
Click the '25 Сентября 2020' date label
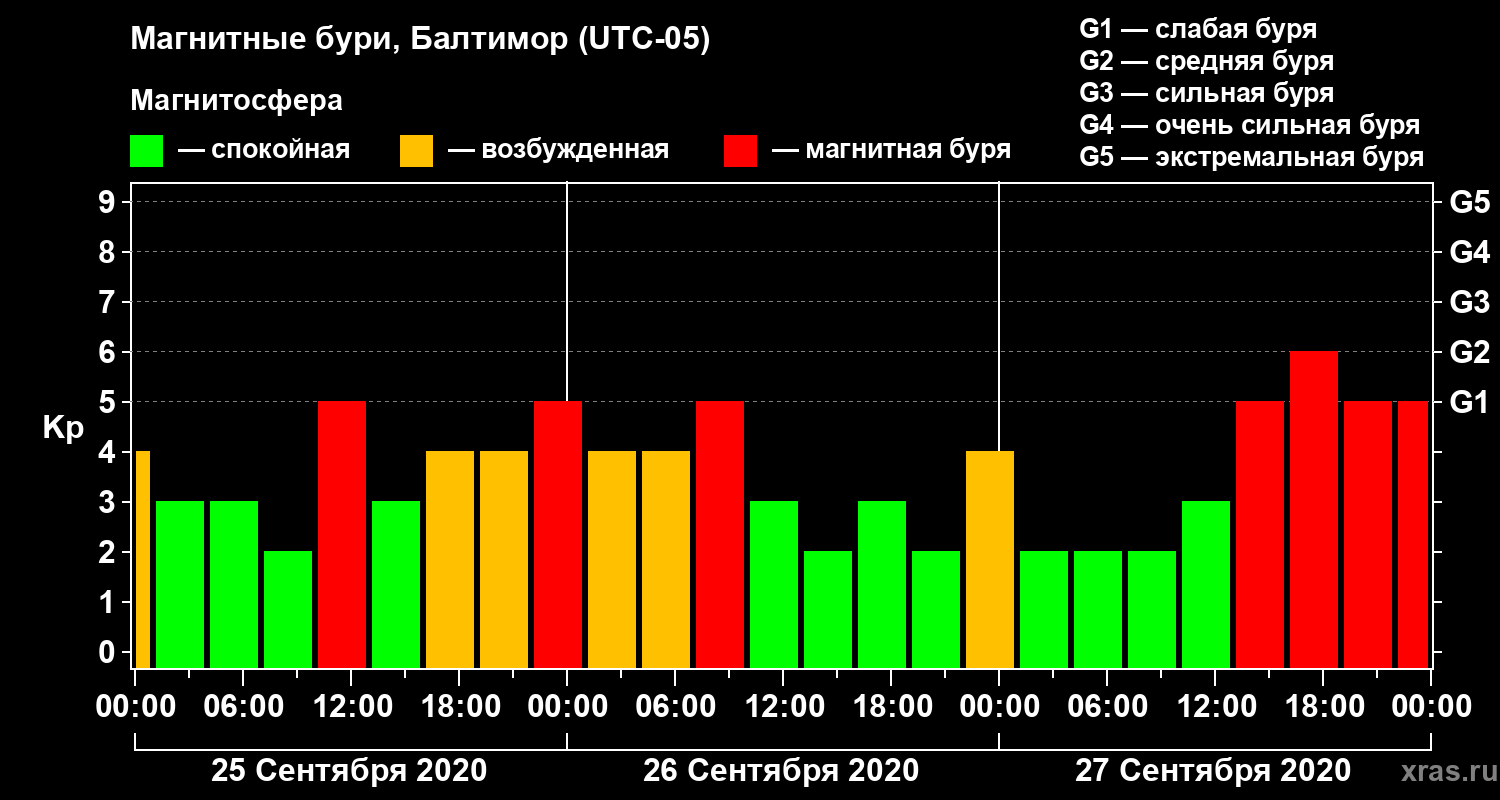349,771
